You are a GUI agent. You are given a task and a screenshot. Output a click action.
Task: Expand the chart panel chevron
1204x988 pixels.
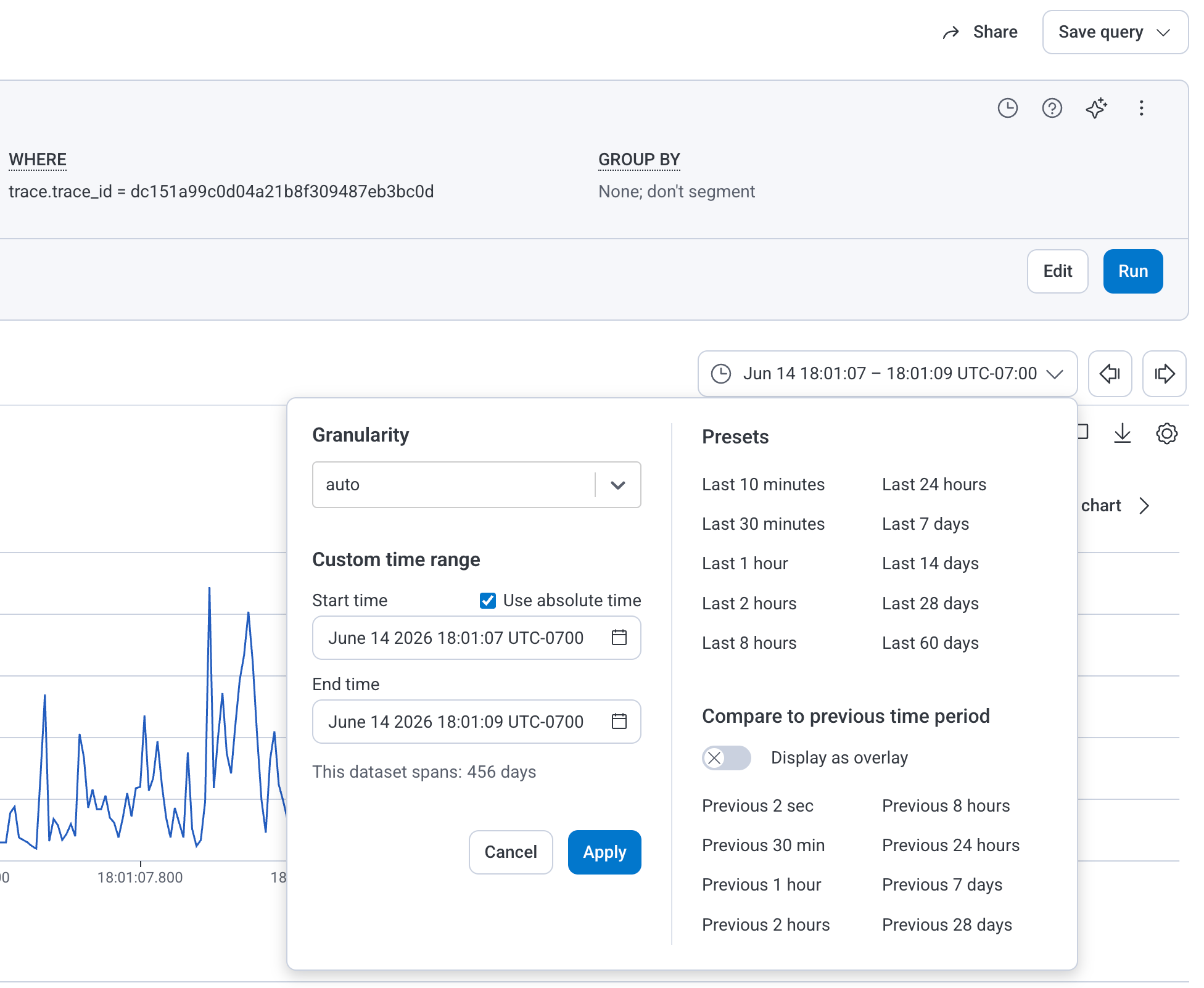tap(1144, 506)
